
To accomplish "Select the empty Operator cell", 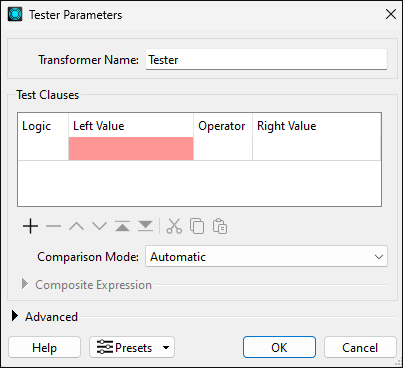I will [223, 149].
